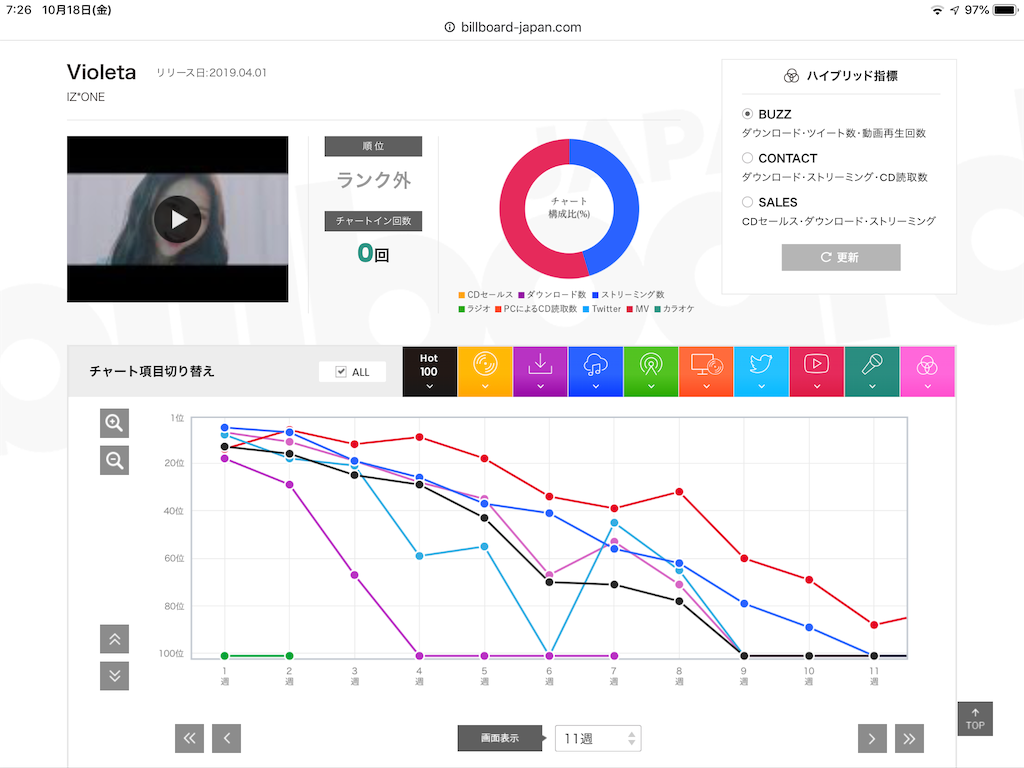This screenshot has height=768, width=1024.
Task: Go to next week with right arrow
Action: point(872,739)
